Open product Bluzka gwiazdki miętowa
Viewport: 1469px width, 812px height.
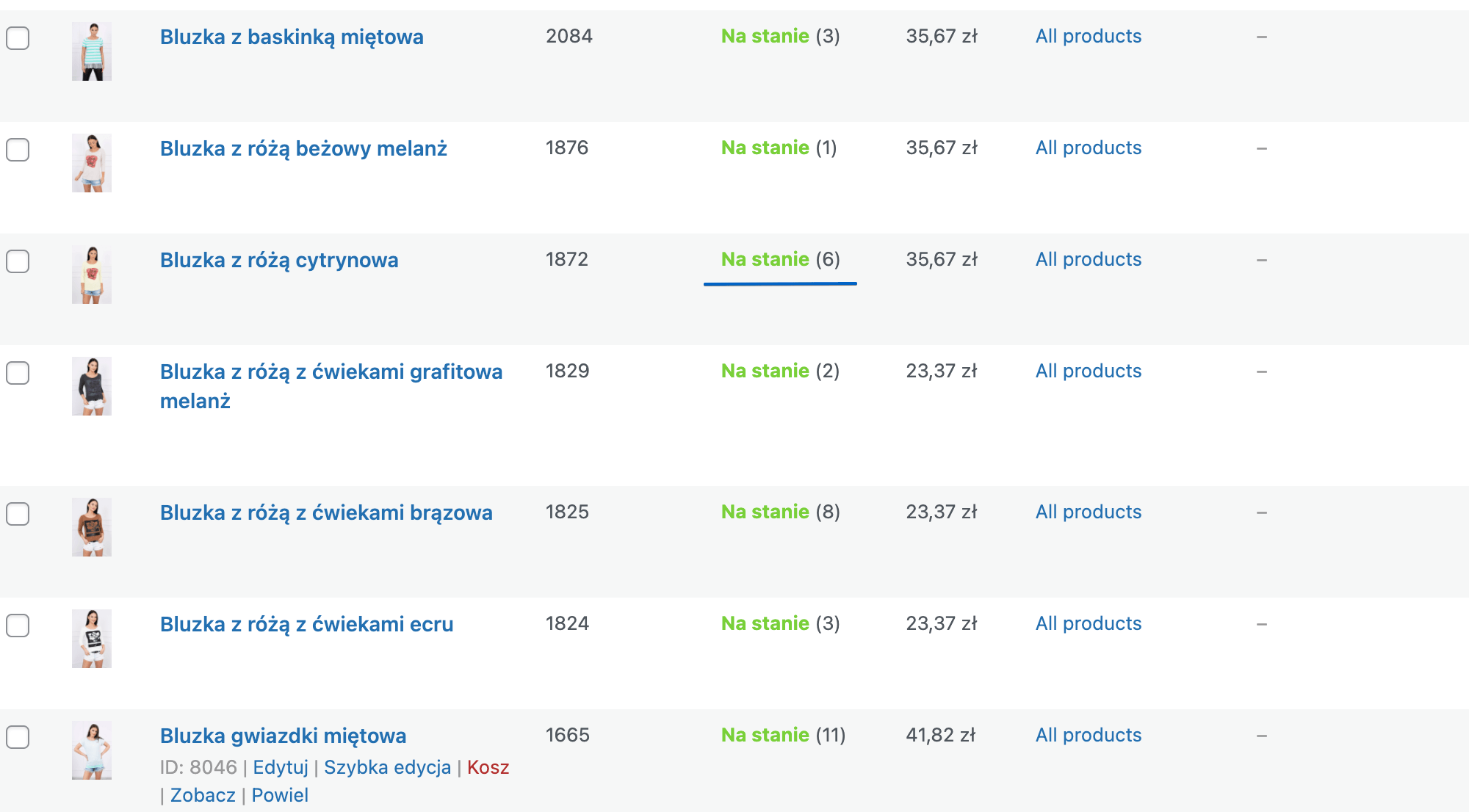pos(283,736)
